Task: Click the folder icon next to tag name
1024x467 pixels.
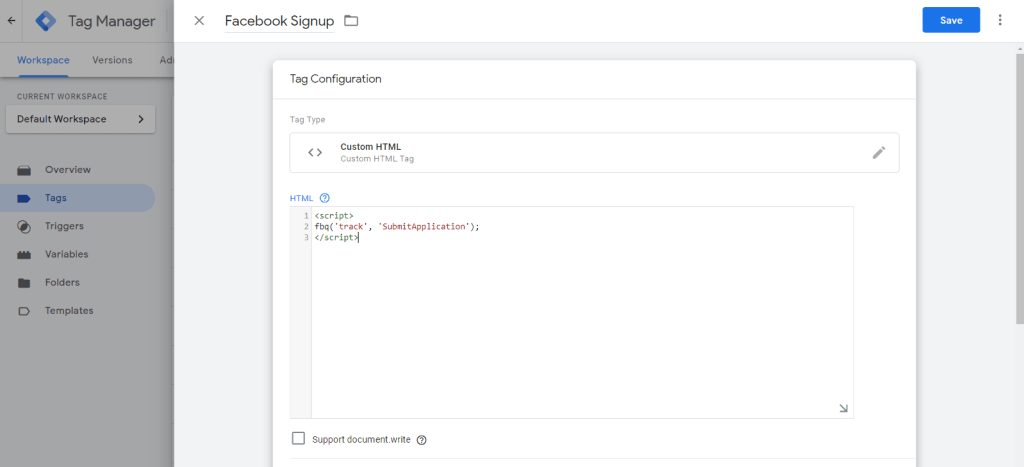Action: (x=351, y=21)
